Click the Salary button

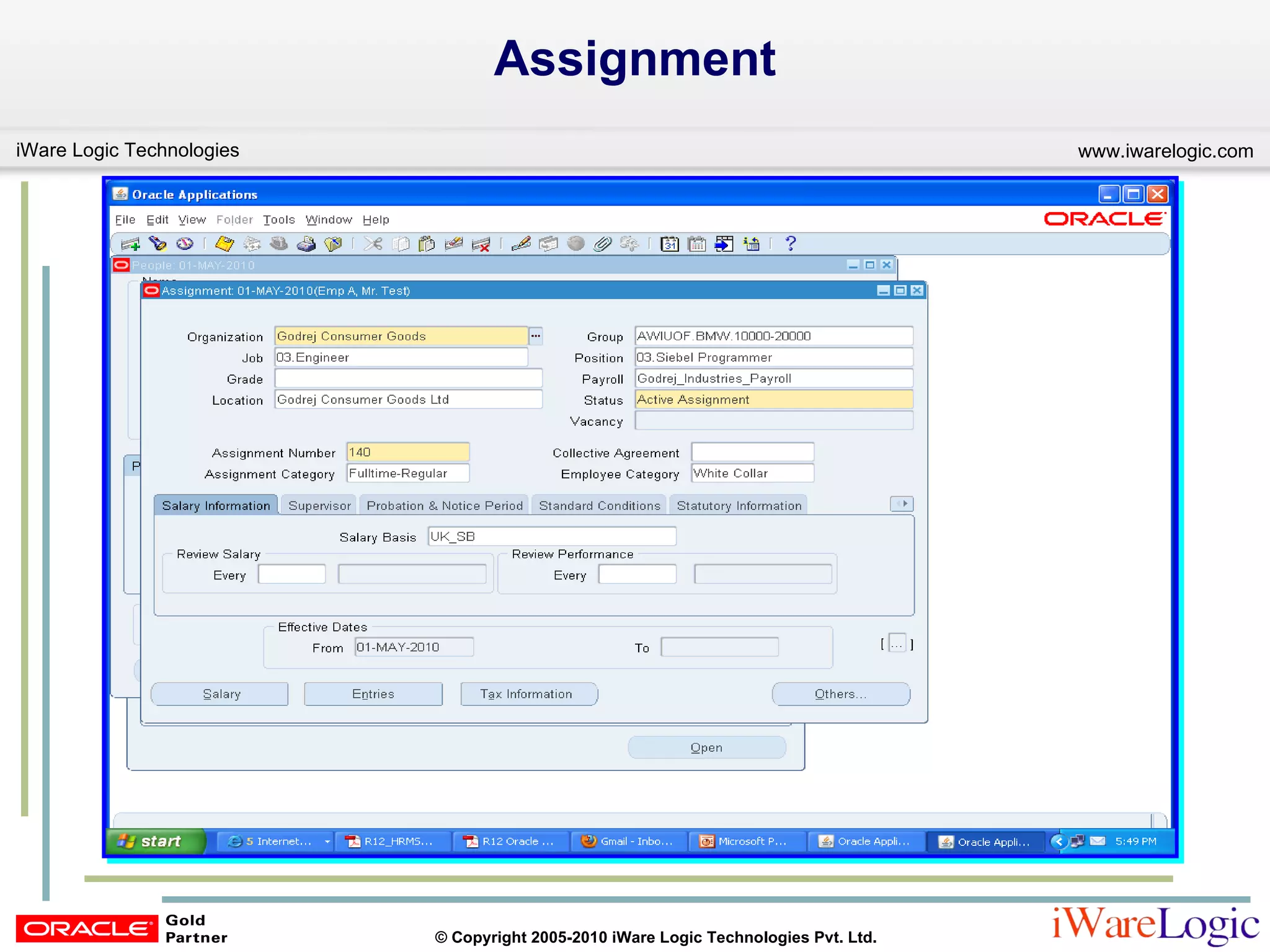point(220,694)
